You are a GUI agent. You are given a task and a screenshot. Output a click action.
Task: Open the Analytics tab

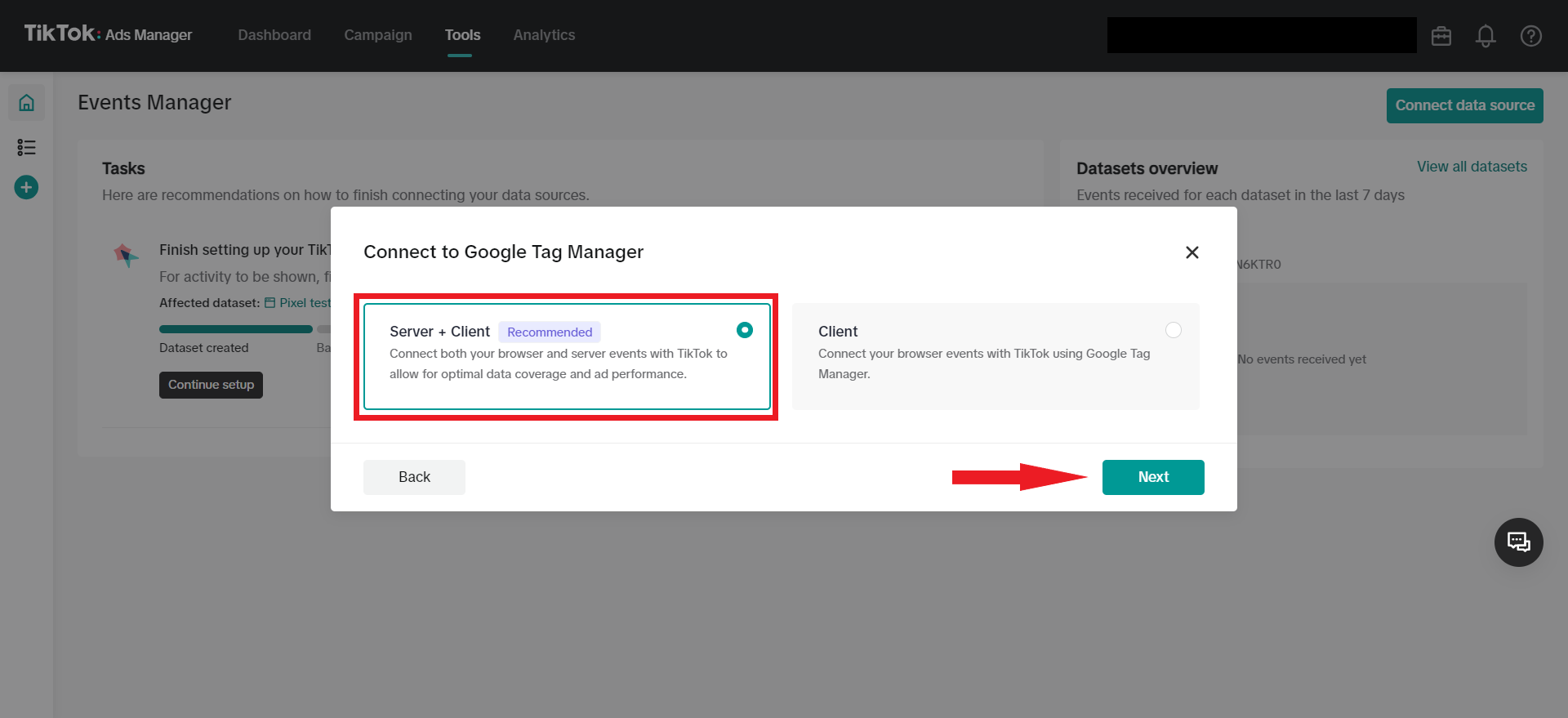pos(544,35)
